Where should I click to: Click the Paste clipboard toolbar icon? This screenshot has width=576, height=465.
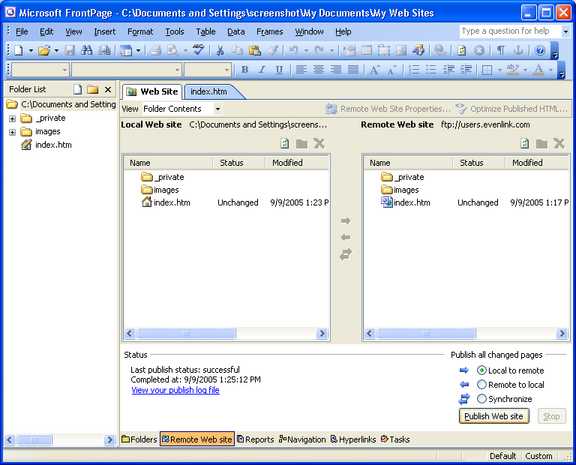point(255,50)
